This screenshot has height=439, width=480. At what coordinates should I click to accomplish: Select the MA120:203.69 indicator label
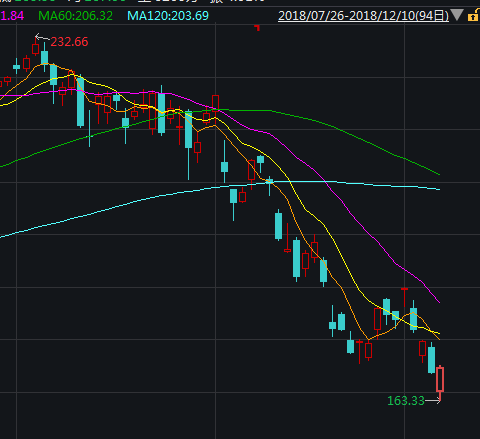coord(168,16)
